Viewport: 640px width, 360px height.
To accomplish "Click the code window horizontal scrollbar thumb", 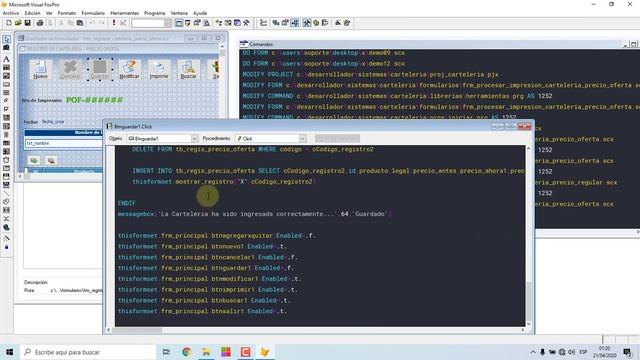I will 137,330.
